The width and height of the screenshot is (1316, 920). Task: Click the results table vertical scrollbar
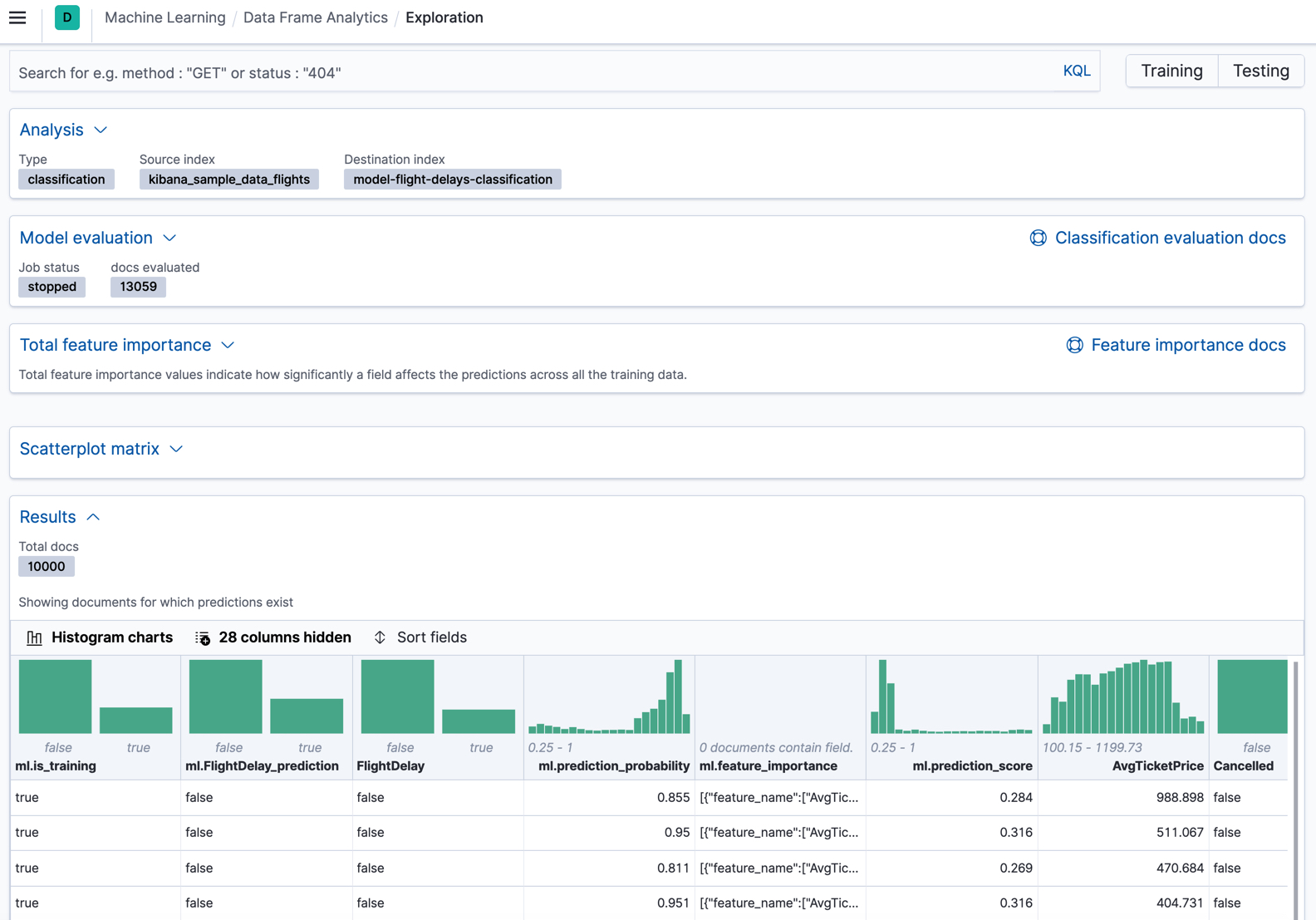tap(1295, 790)
